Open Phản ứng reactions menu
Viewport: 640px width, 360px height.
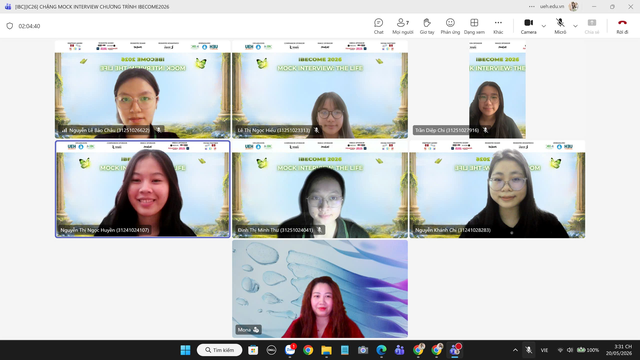[x=450, y=26]
